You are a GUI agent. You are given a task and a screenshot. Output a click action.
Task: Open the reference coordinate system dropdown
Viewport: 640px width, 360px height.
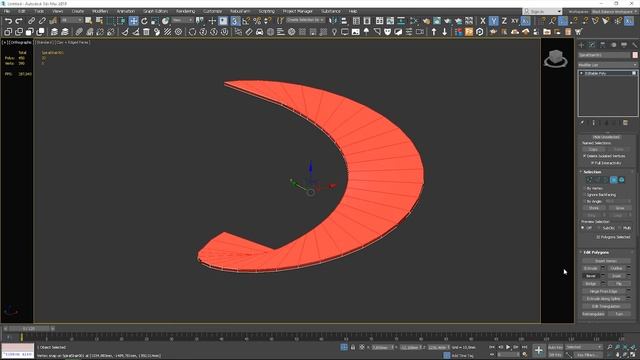coord(182,20)
